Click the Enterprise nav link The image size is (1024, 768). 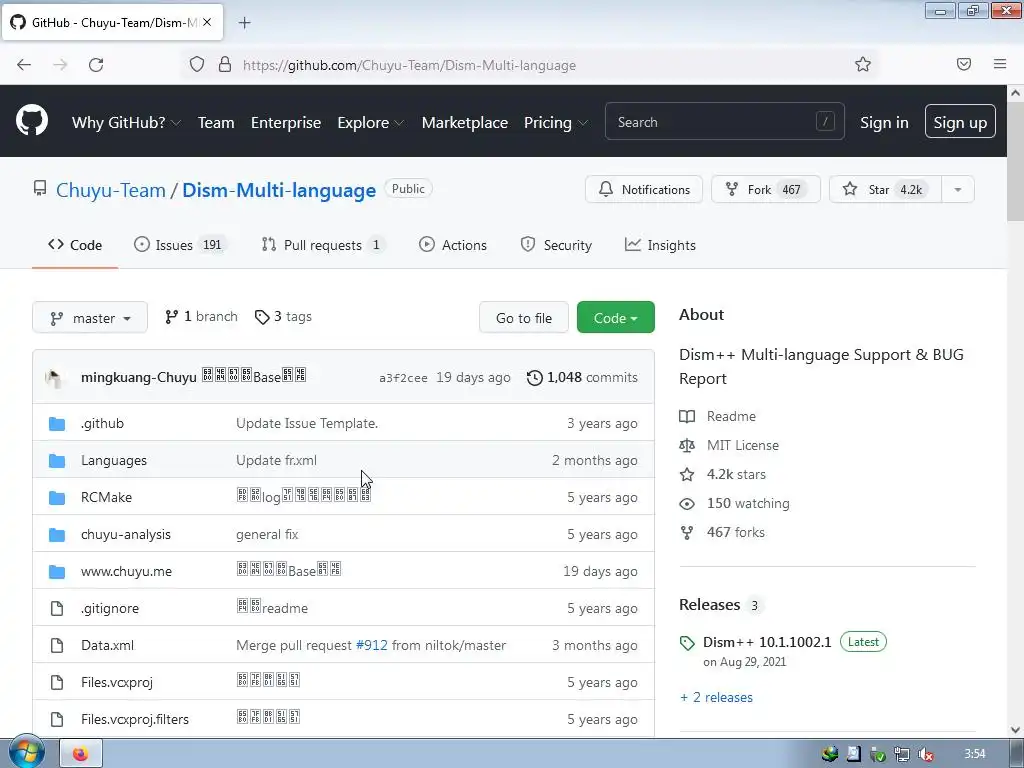point(286,122)
